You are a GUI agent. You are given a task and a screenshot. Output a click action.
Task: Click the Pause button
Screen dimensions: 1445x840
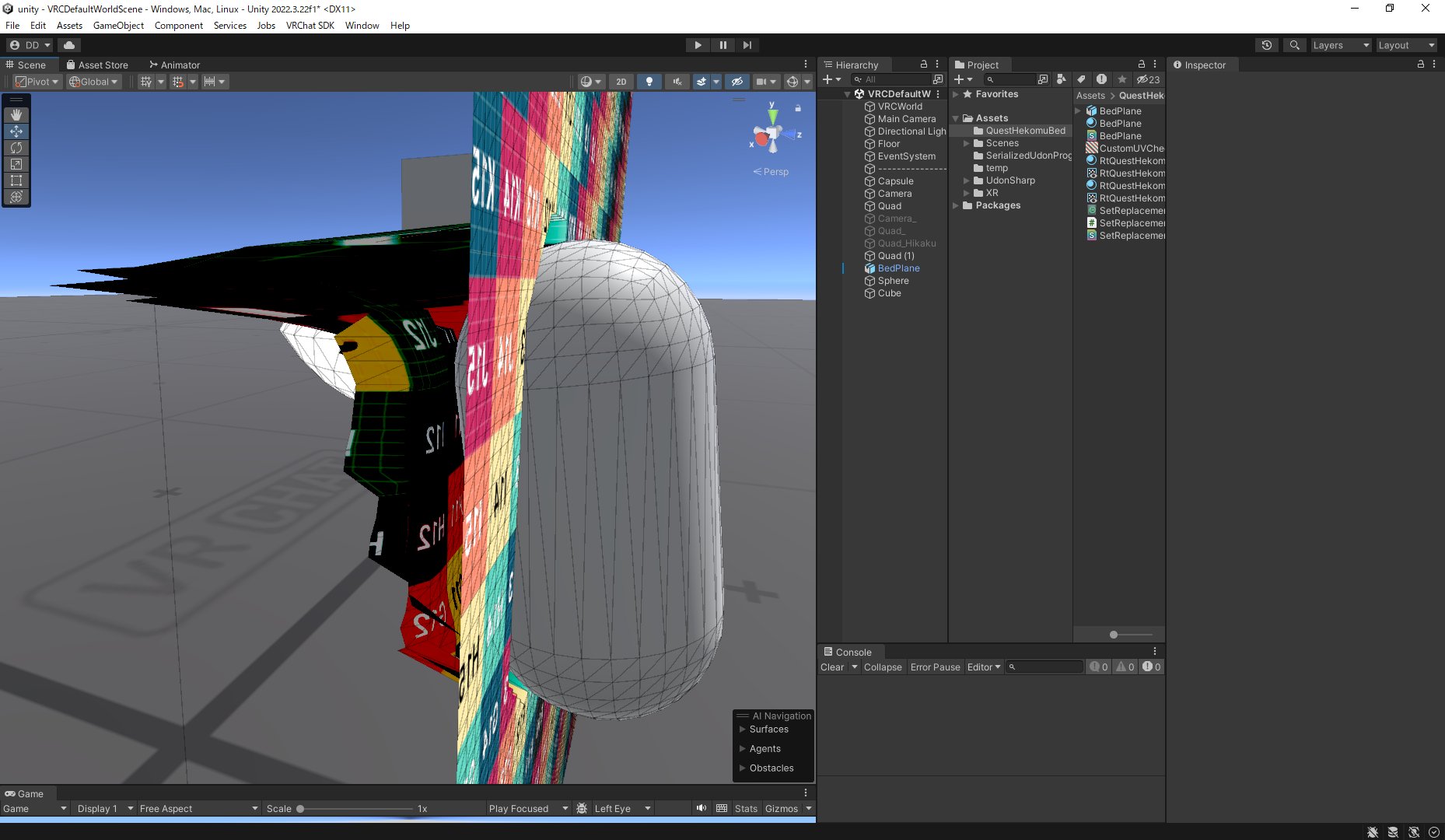click(x=723, y=45)
